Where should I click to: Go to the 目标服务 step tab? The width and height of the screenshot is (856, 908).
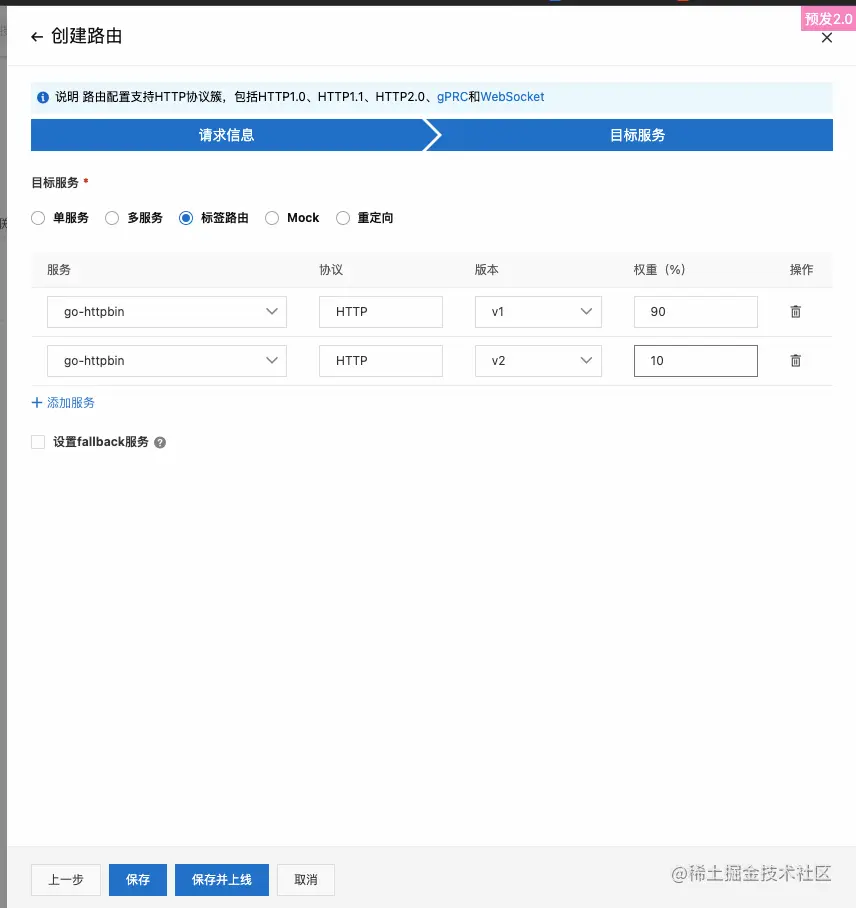coord(637,135)
